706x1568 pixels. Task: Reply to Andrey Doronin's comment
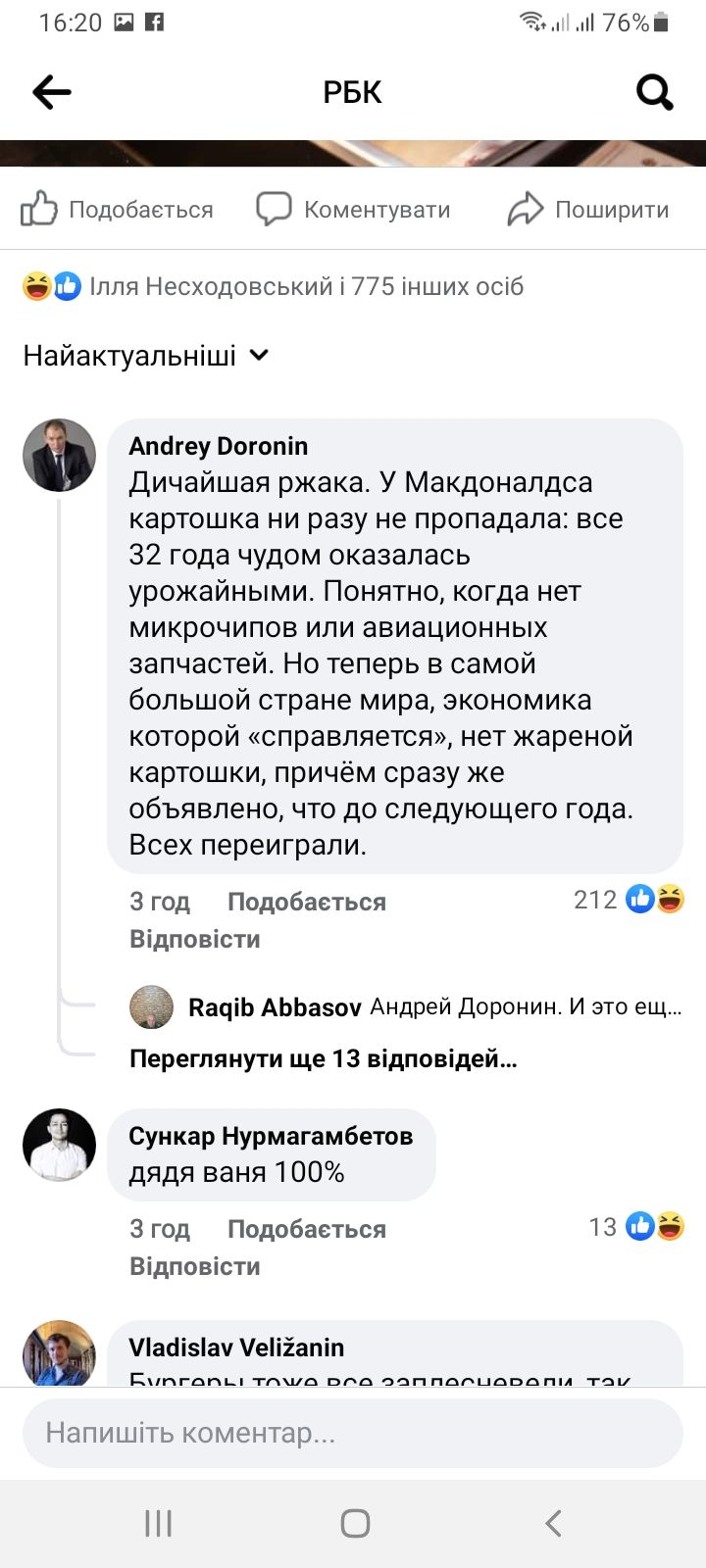coord(194,939)
